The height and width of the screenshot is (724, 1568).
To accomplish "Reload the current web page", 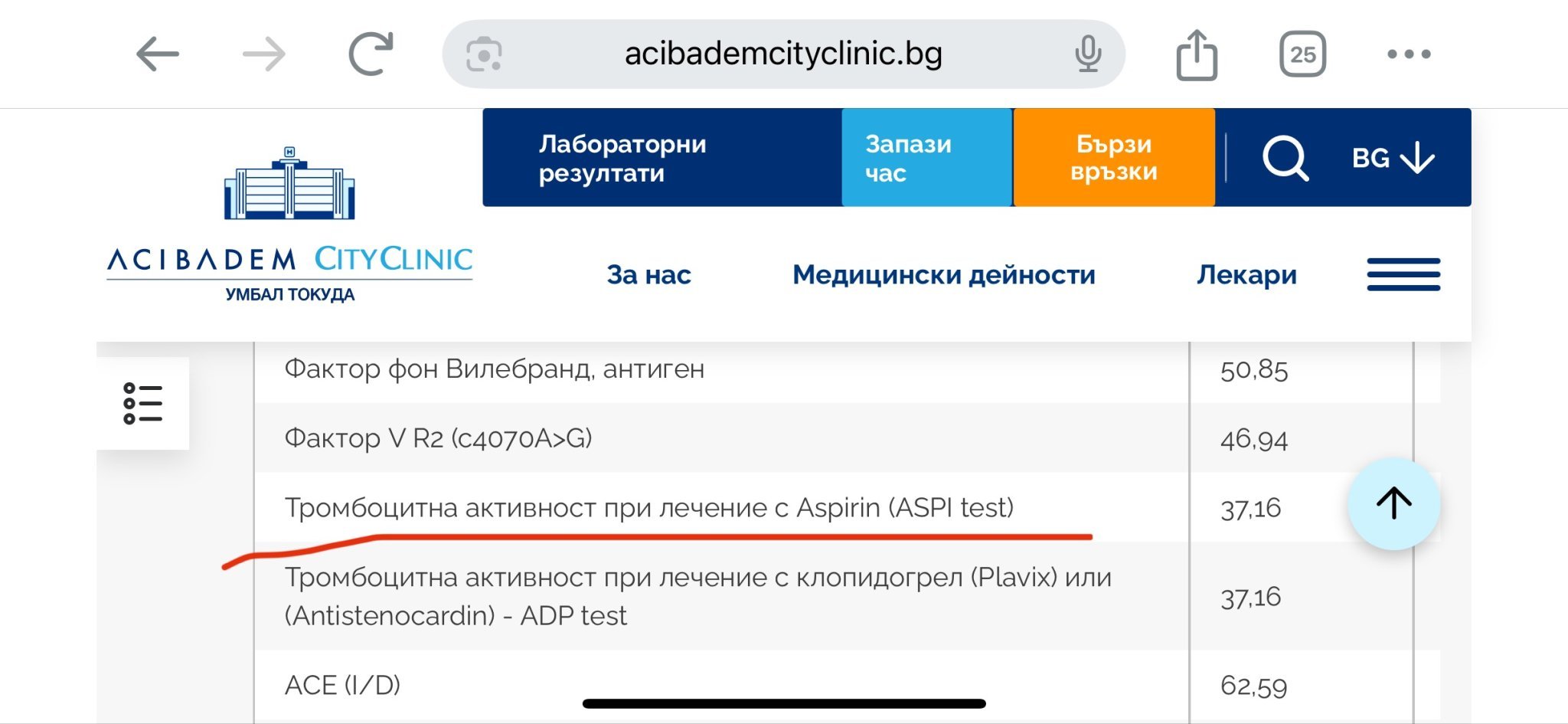I will click(x=371, y=54).
